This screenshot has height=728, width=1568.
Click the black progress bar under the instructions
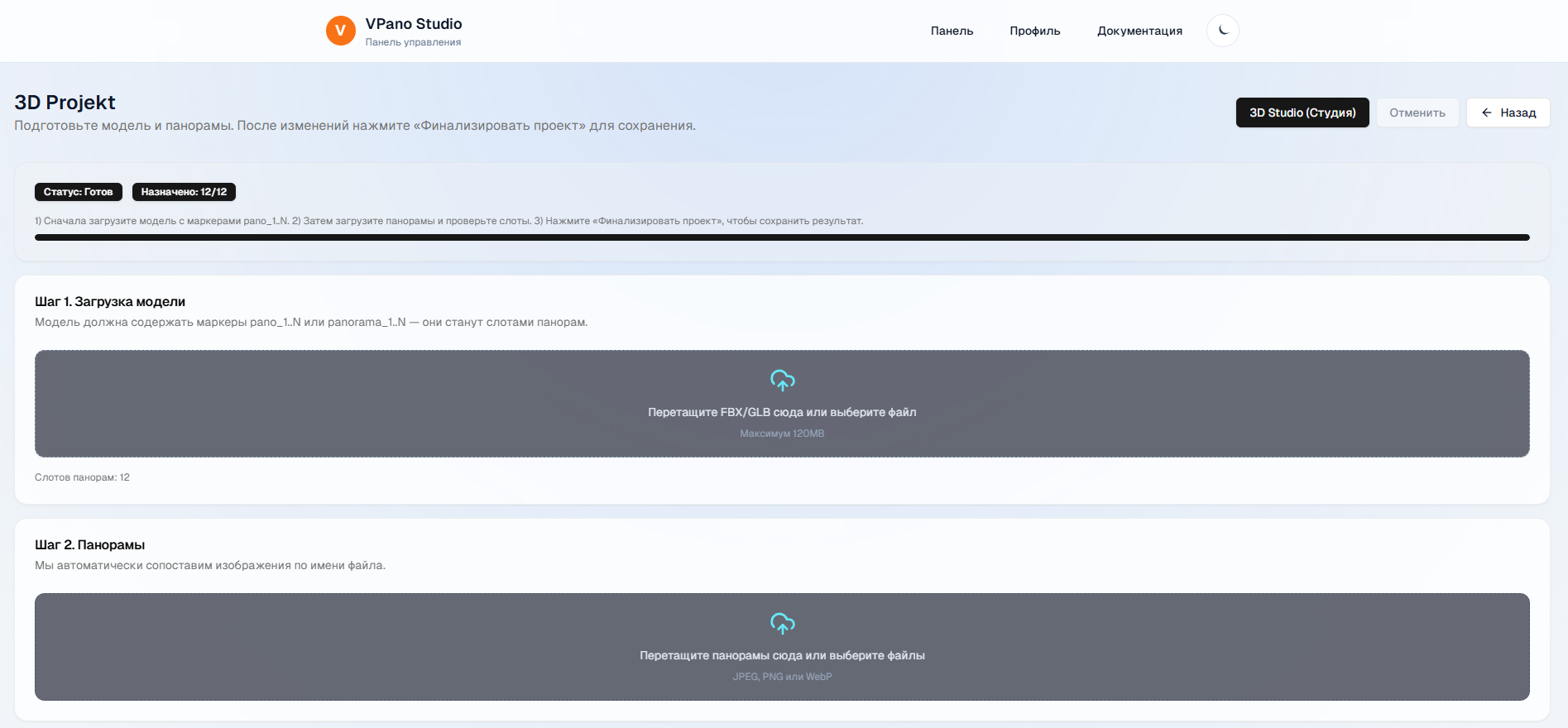782,237
